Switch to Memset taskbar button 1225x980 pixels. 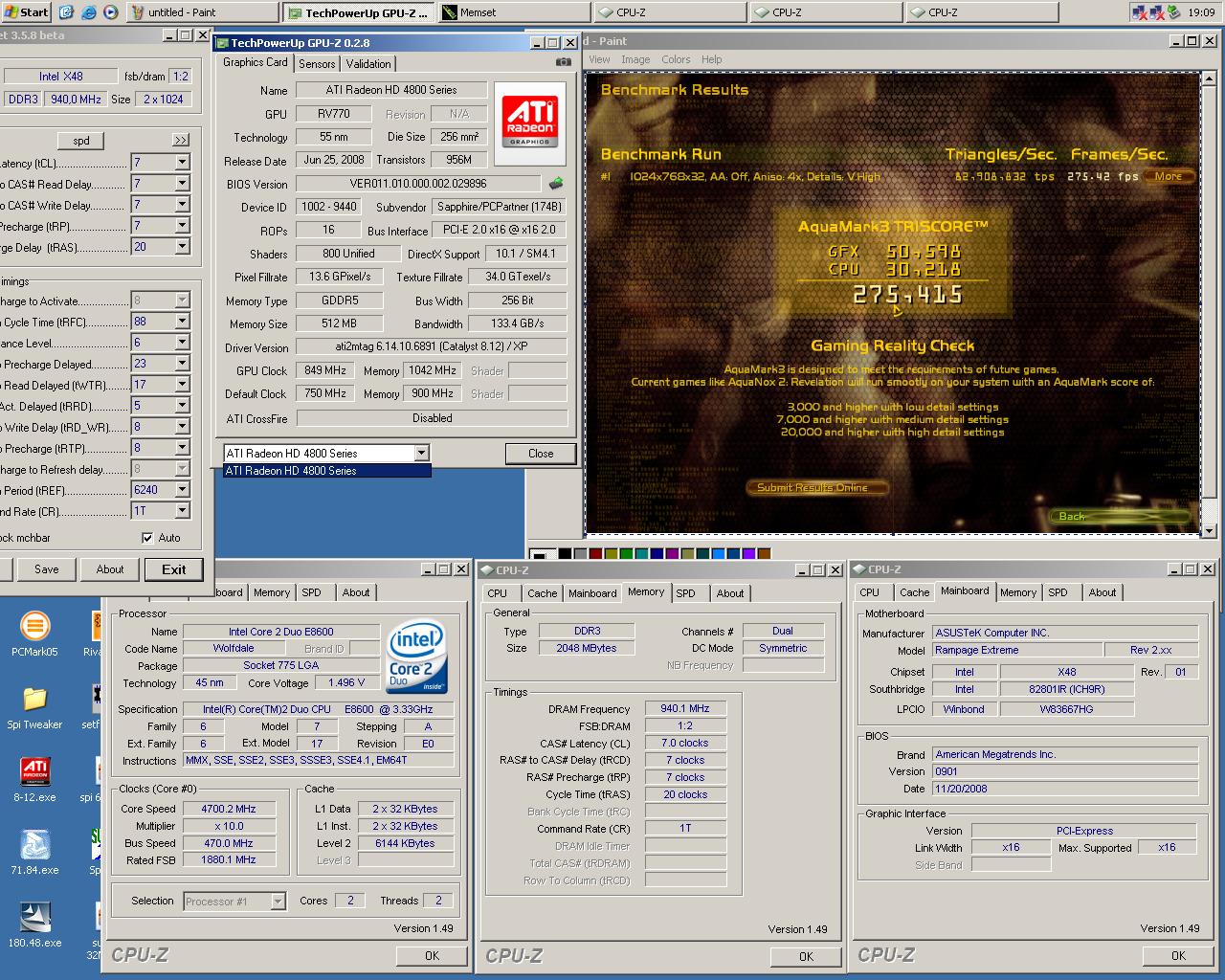tap(513, 12)
